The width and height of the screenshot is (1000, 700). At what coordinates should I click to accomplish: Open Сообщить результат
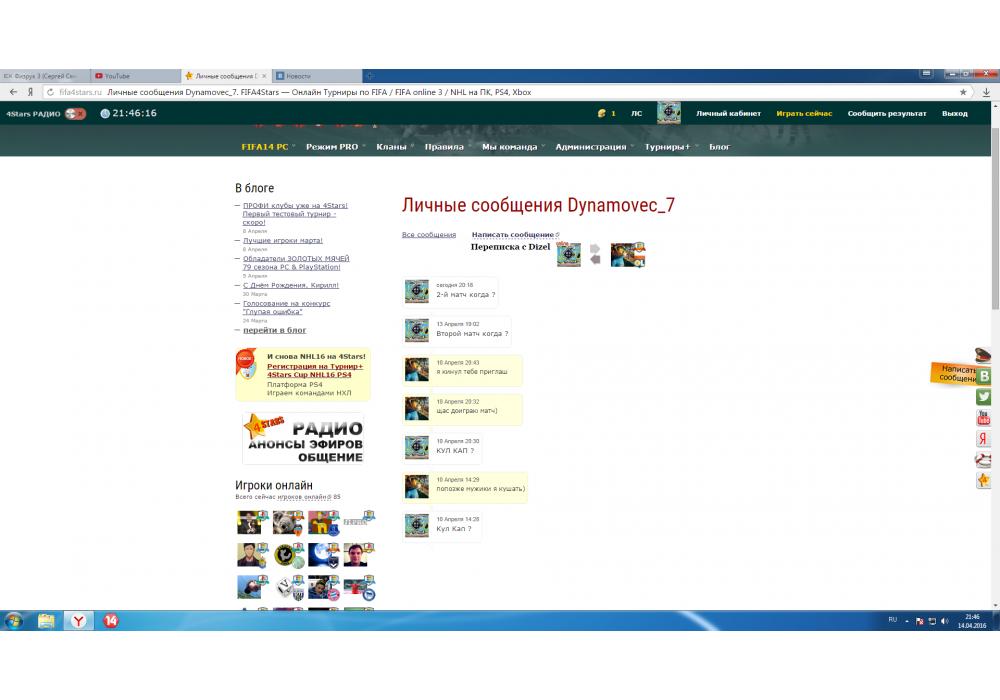tap(886, 113)
